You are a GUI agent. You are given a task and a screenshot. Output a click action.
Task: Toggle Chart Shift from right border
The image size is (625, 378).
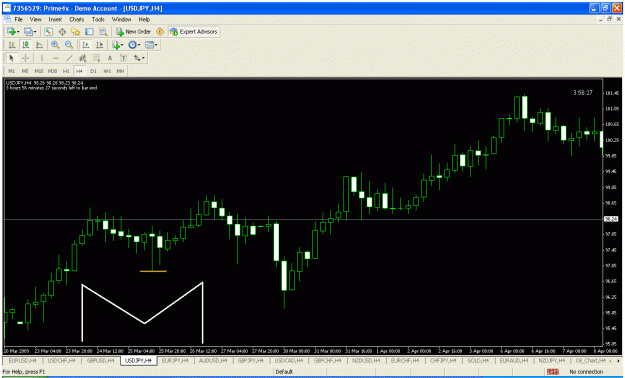click(99, 45)
